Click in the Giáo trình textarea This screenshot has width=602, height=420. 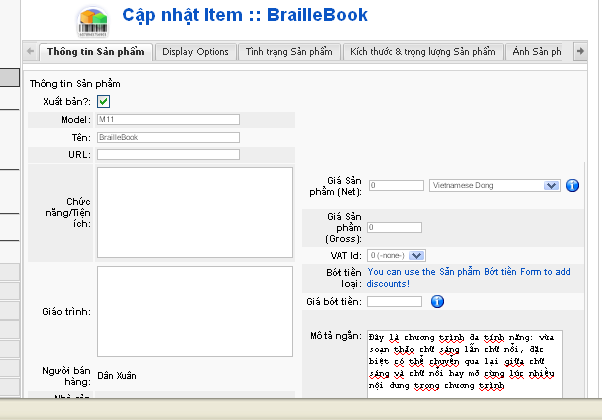tap(195, 311)
